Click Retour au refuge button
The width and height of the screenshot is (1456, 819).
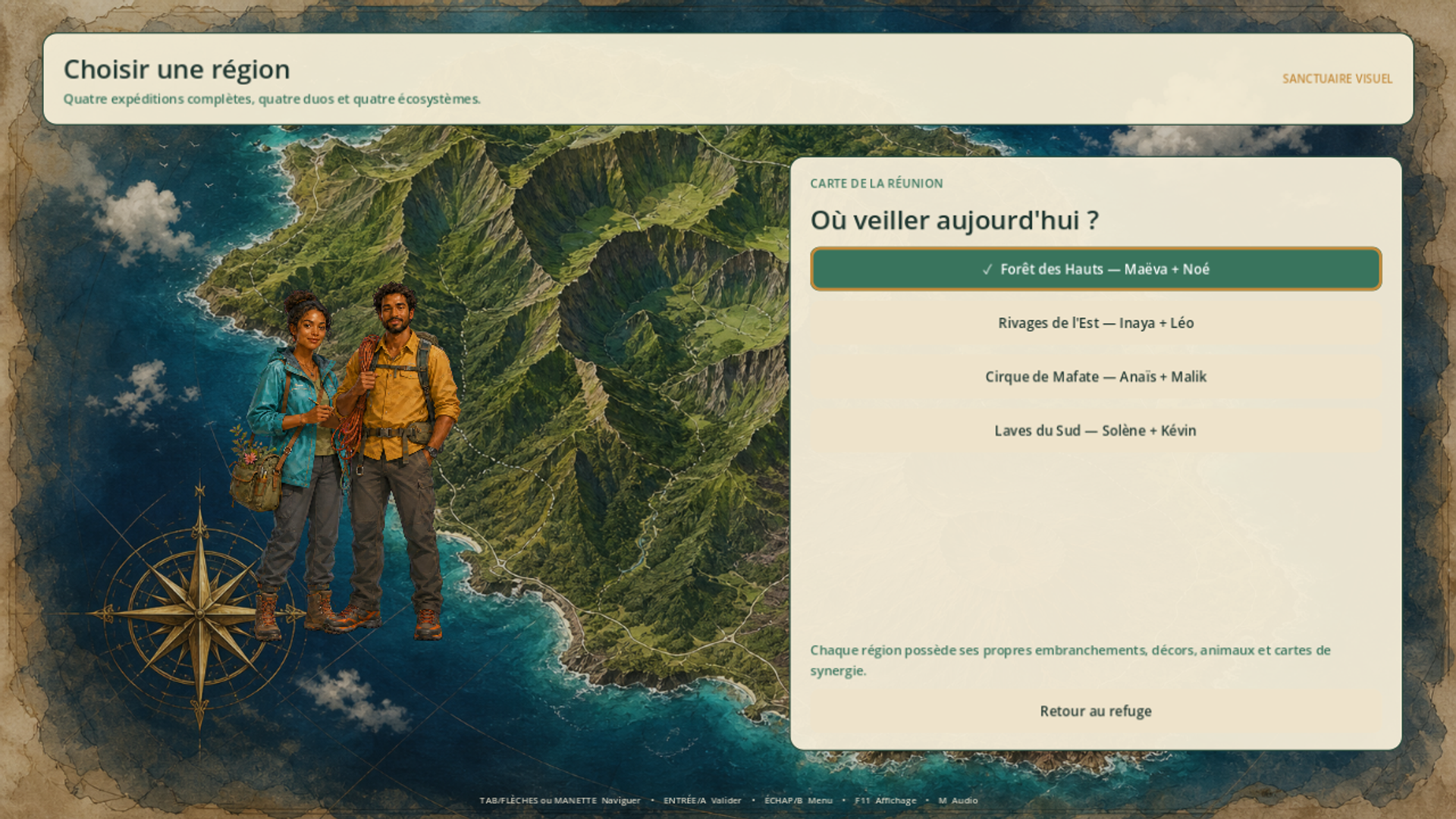[x=1096, y=711]
